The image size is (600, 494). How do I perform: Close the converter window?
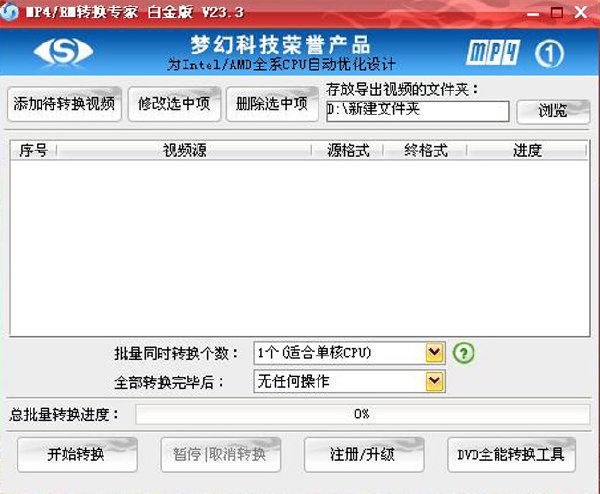coord(581,12)
